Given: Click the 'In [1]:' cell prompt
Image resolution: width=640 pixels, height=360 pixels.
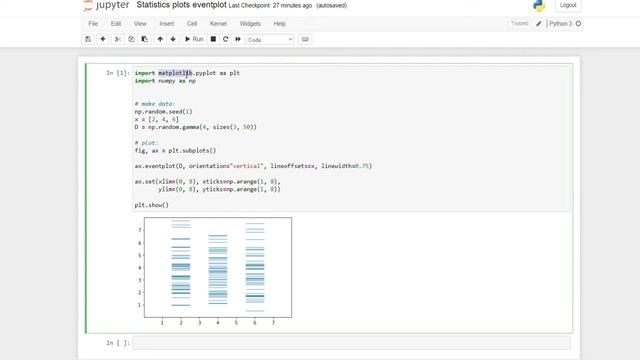Looking at the screenshot, I should (x=118, y=73).
